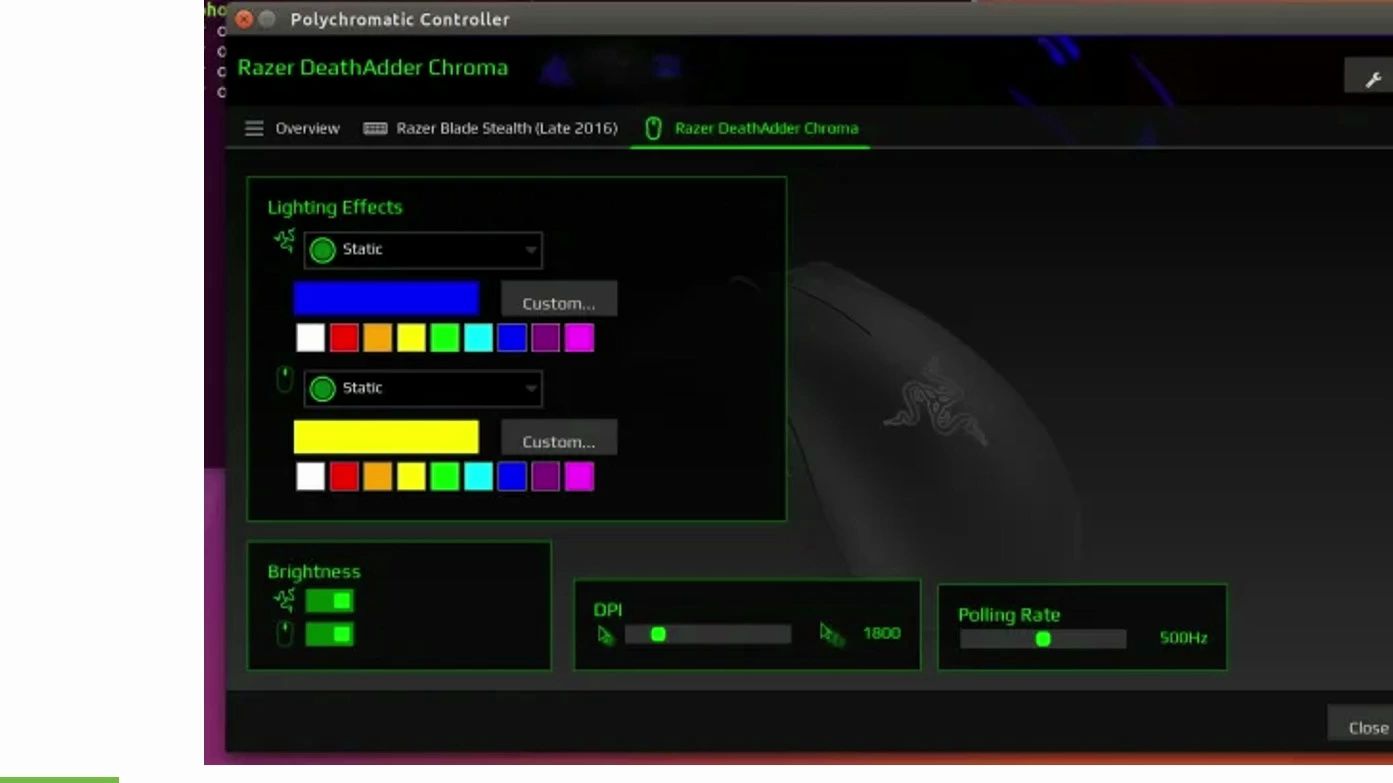This screenshot has height=783, width=1393.
Task: Click Custom... button for logo color
Action: coord(559,299)
